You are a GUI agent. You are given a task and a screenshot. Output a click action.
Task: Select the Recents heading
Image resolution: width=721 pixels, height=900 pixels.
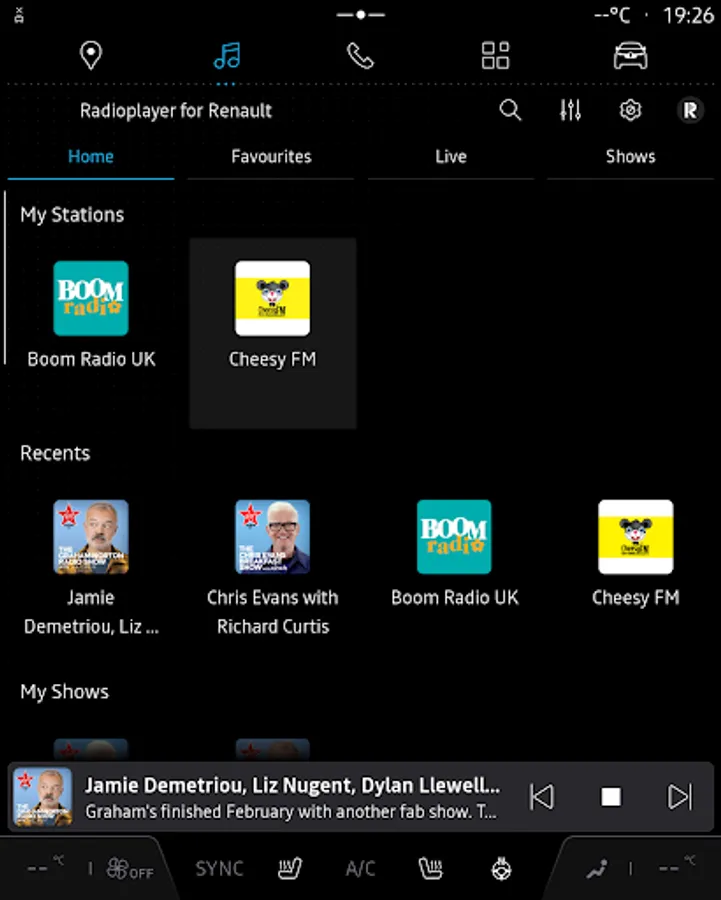pos(55,453)
